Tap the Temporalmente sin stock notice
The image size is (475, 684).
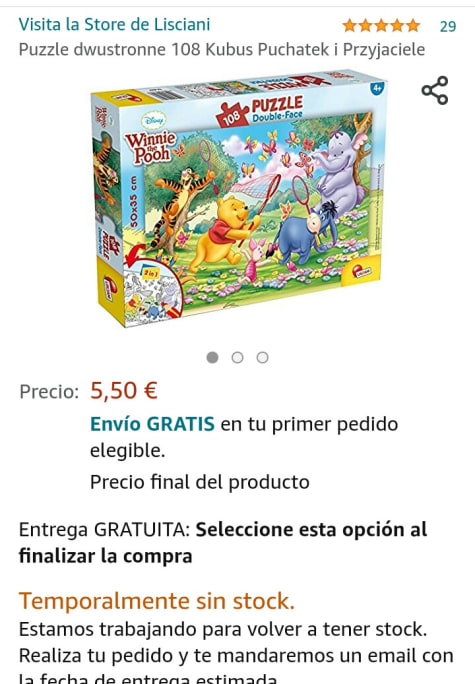tap(157, 601)
